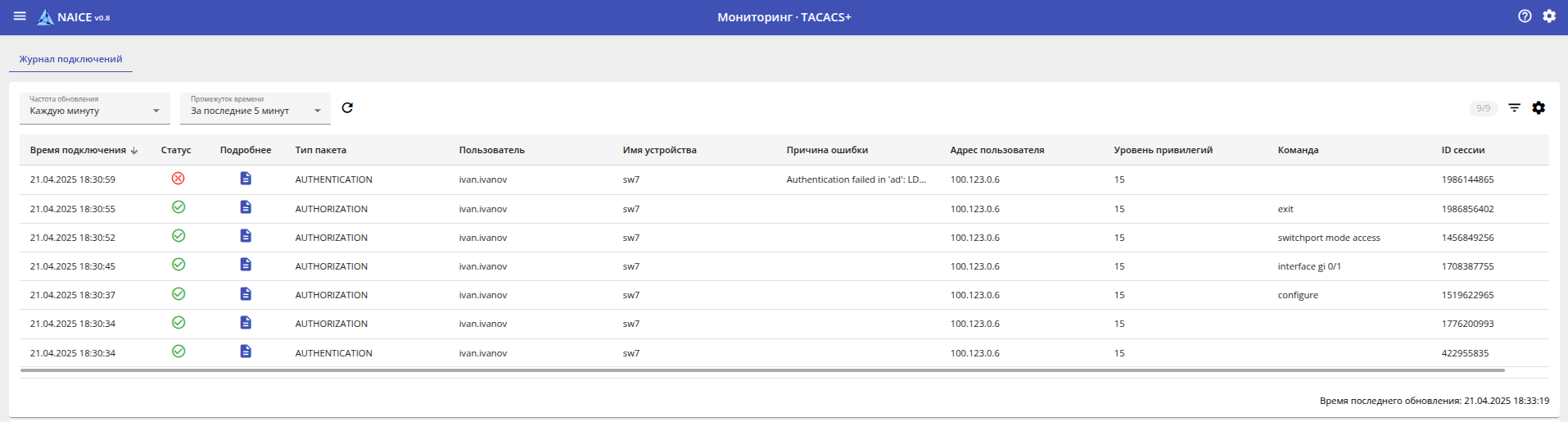The height and width of the screenshot is (422, 1568).
Task: Click the NAICE logo in header
Action: 74,17
